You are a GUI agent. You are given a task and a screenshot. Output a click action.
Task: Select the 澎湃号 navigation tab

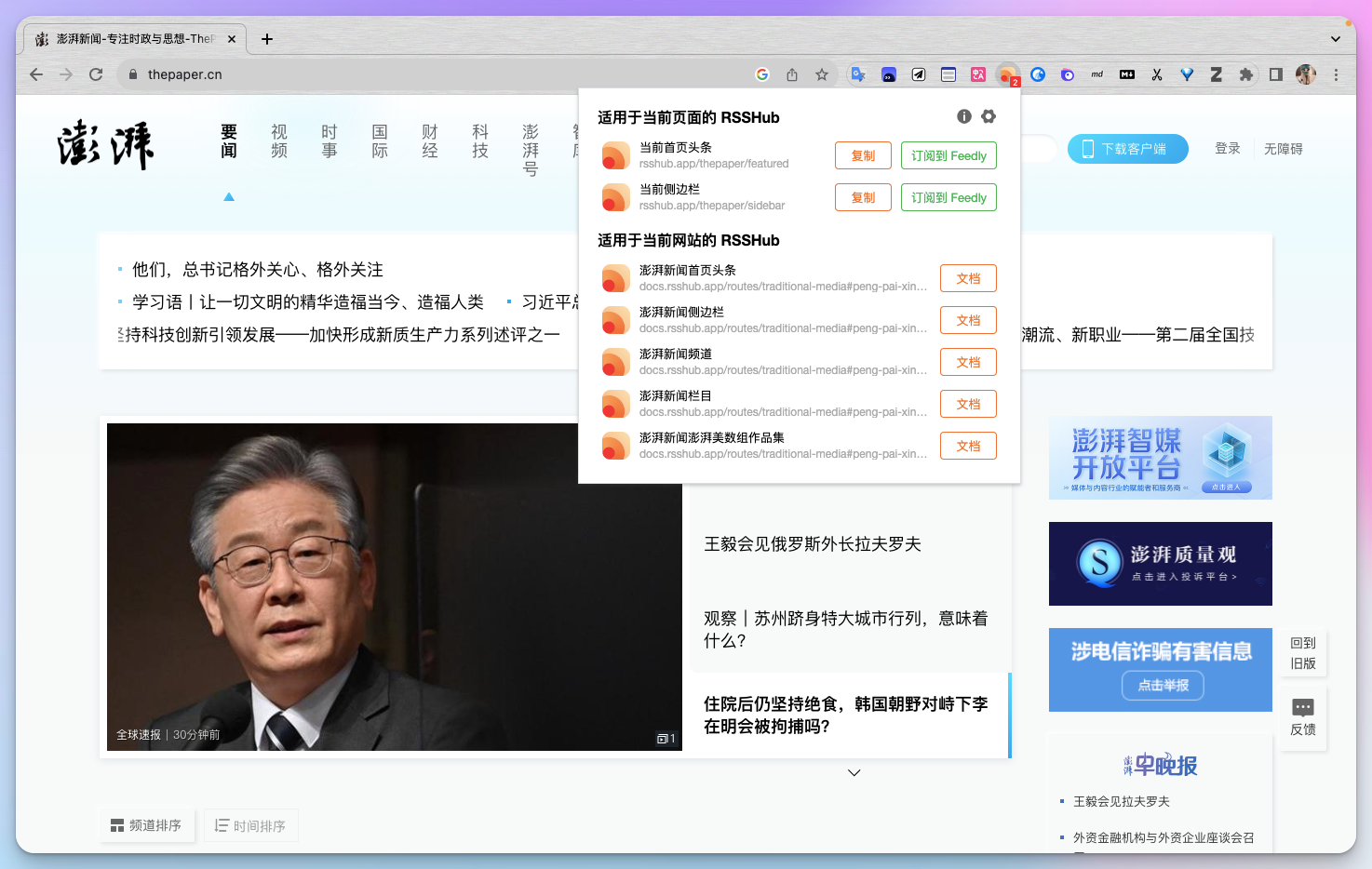[531, 150]
